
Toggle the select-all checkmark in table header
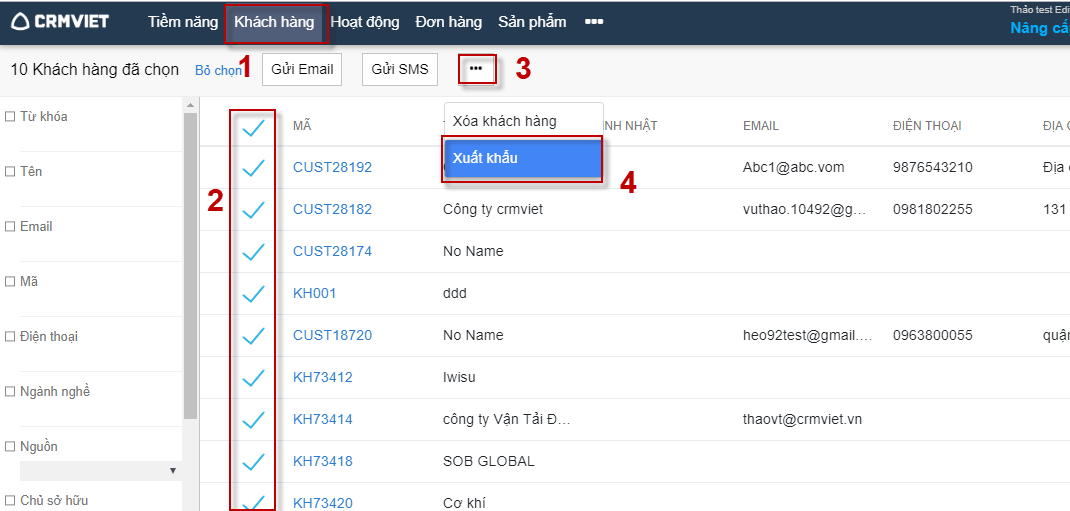coord(253,126)
